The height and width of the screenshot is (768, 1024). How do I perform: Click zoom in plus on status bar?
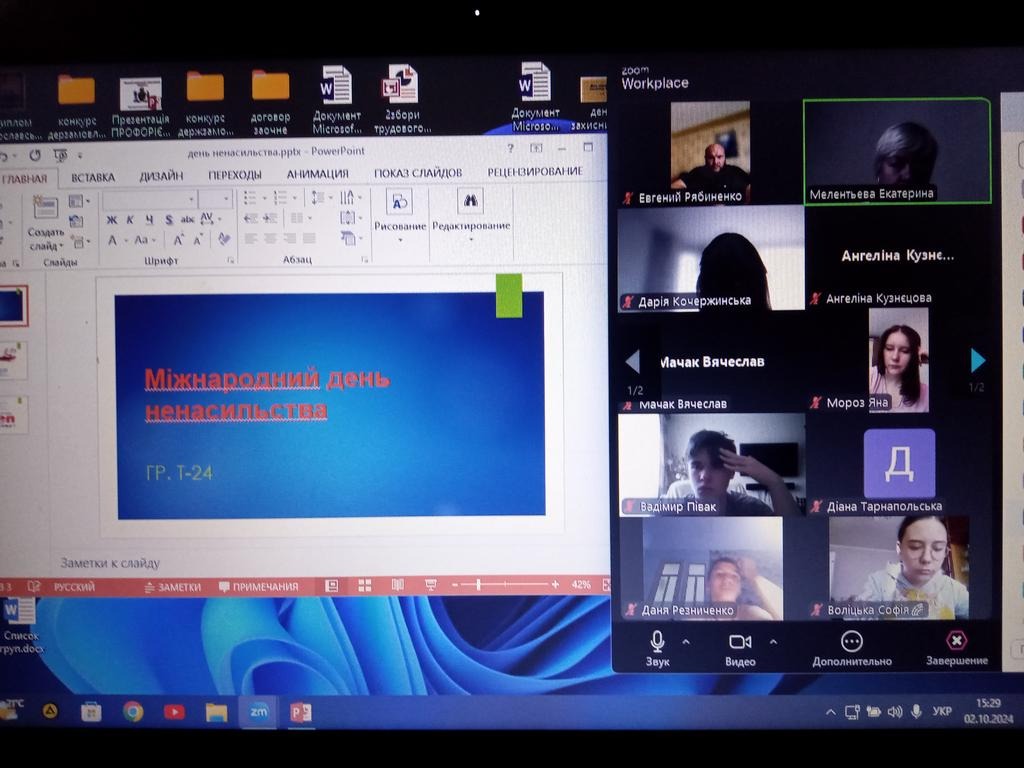(555, 584)
